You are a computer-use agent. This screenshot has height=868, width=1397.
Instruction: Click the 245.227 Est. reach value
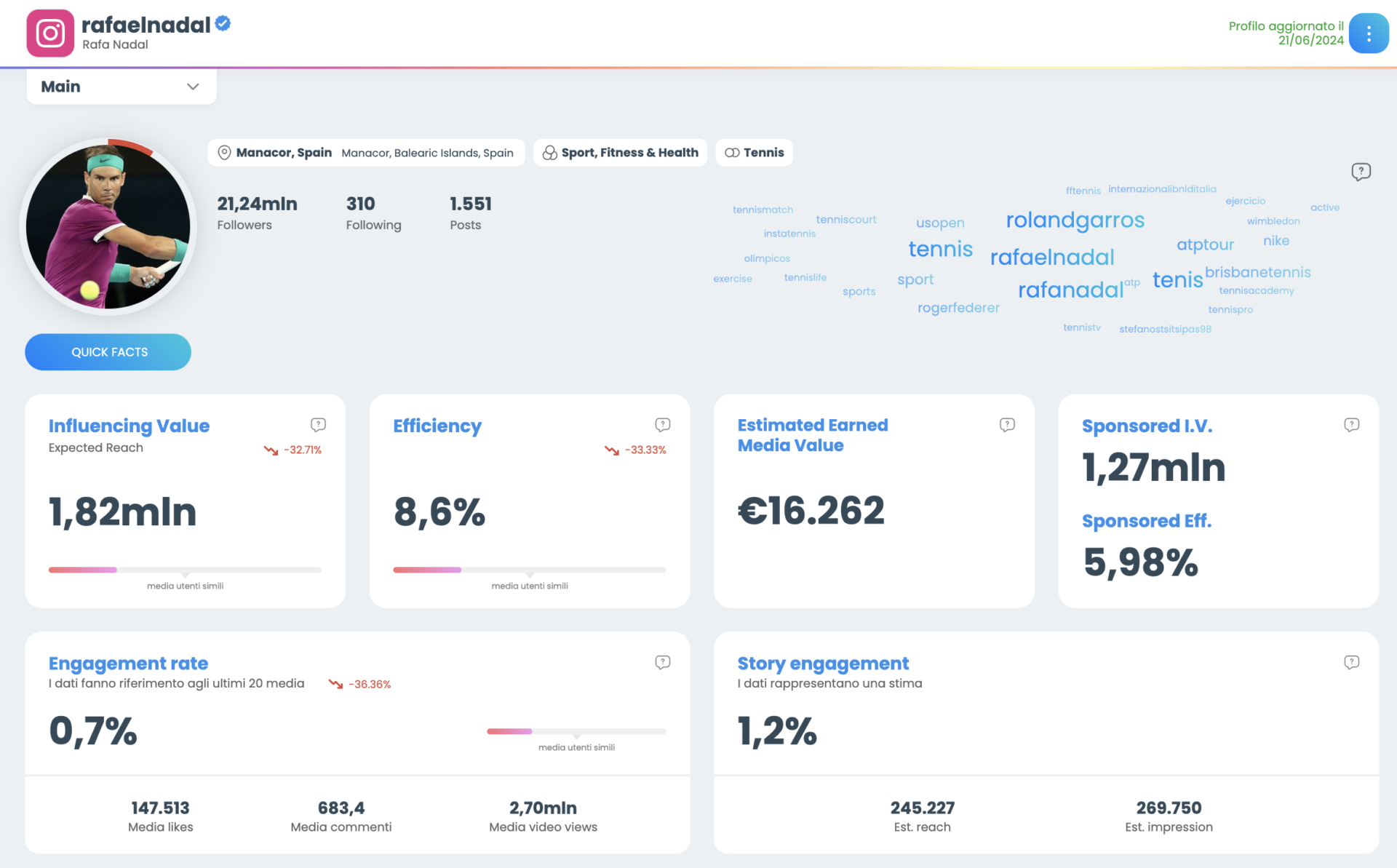[922, 808]
